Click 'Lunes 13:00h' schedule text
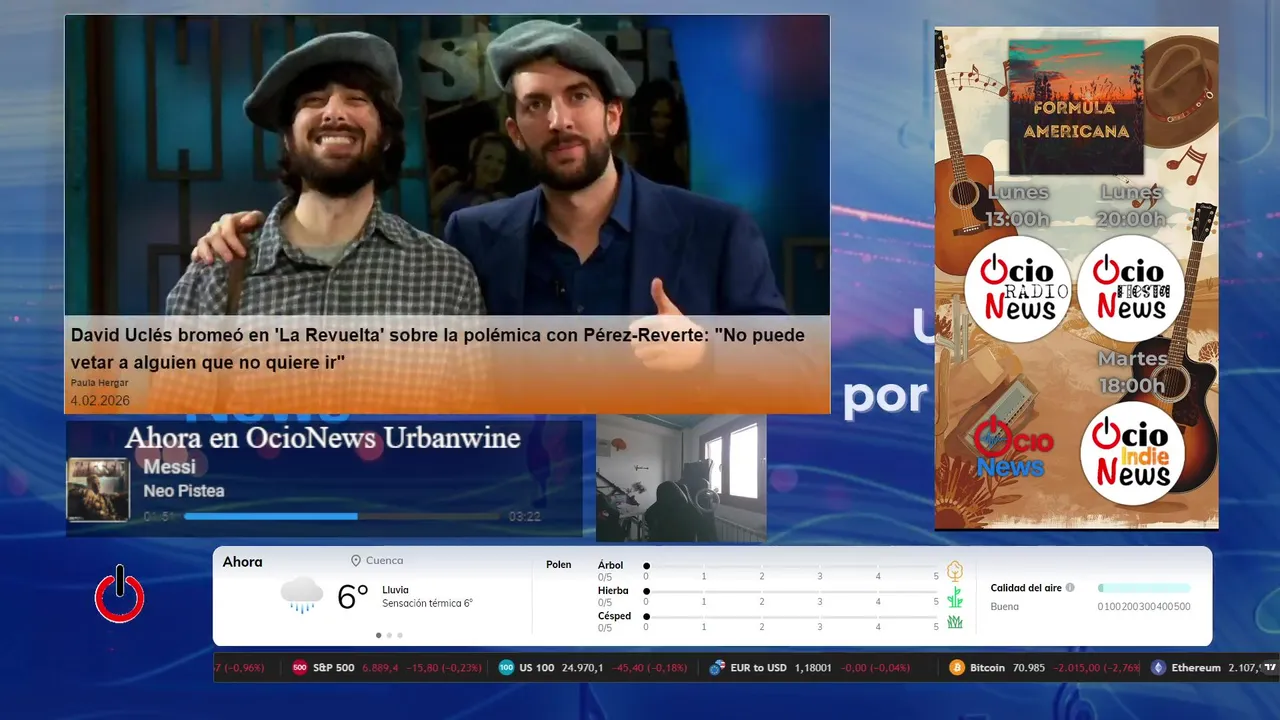The width and height of the screenshot is (1280, 720). (x=1019, y=205)
